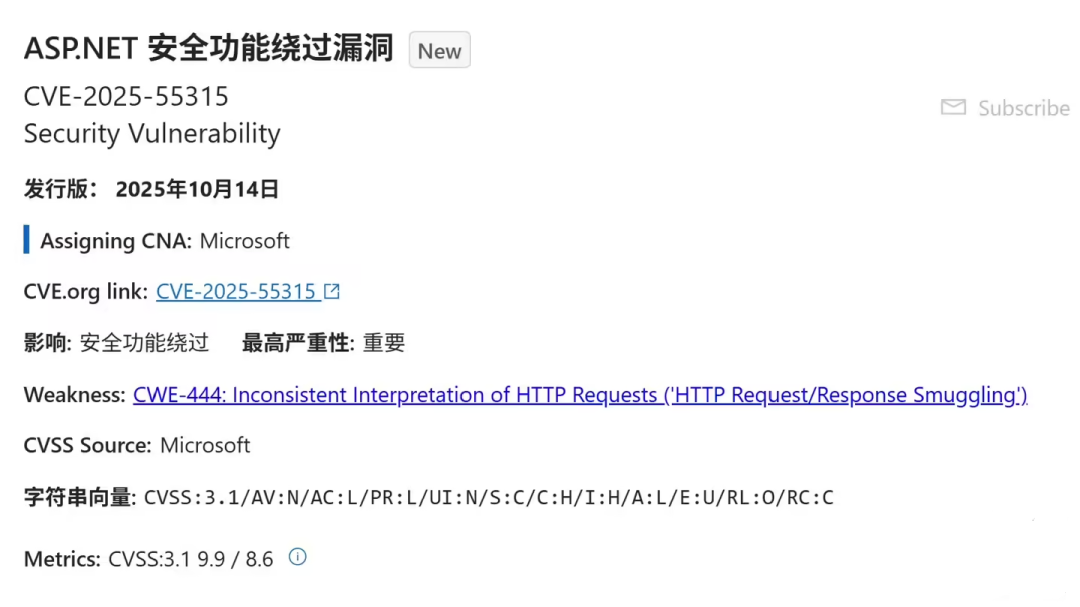Viewport: 1080px width, 607px height.
Task: Click the ASP.NET 安全功能绕过漏洞 page title
Action: point(209,49)
